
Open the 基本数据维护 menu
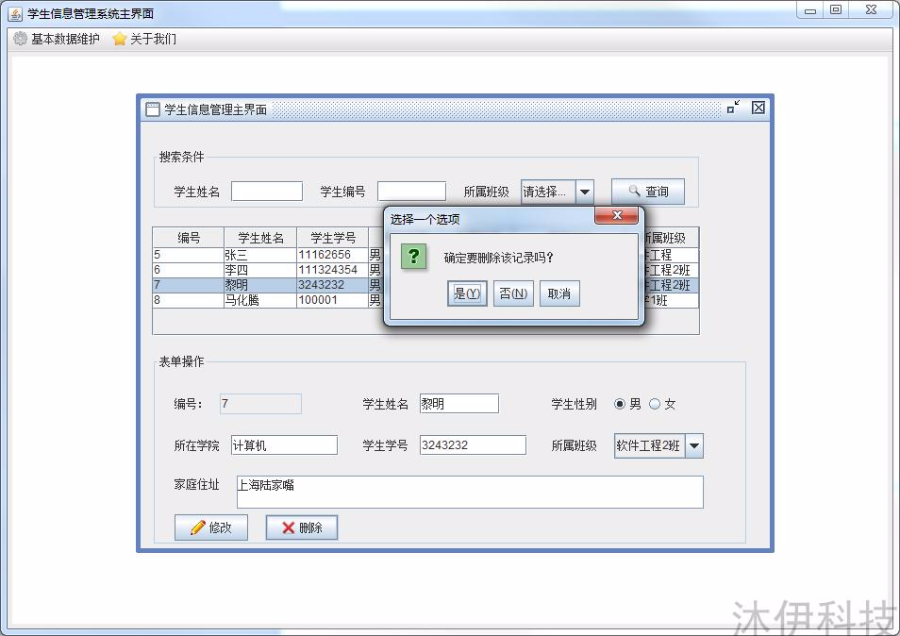coord(55,39)
